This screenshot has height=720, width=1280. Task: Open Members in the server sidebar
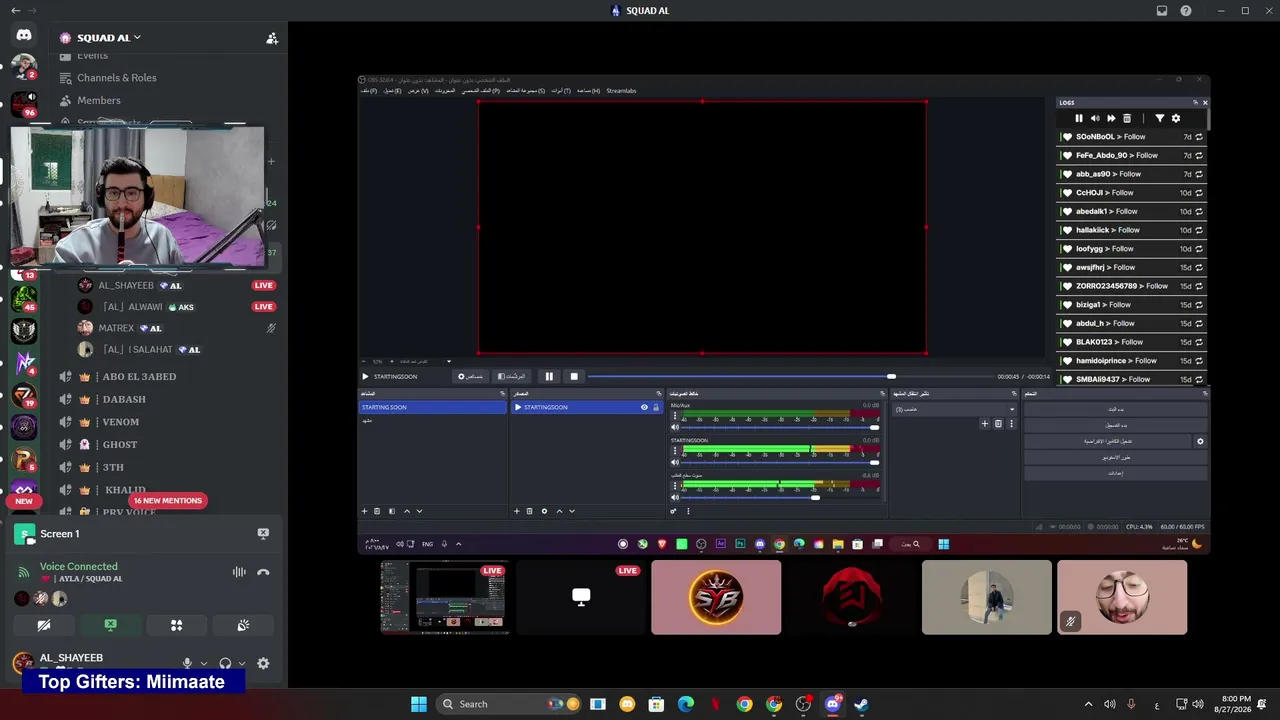click(x=99, y=101)
